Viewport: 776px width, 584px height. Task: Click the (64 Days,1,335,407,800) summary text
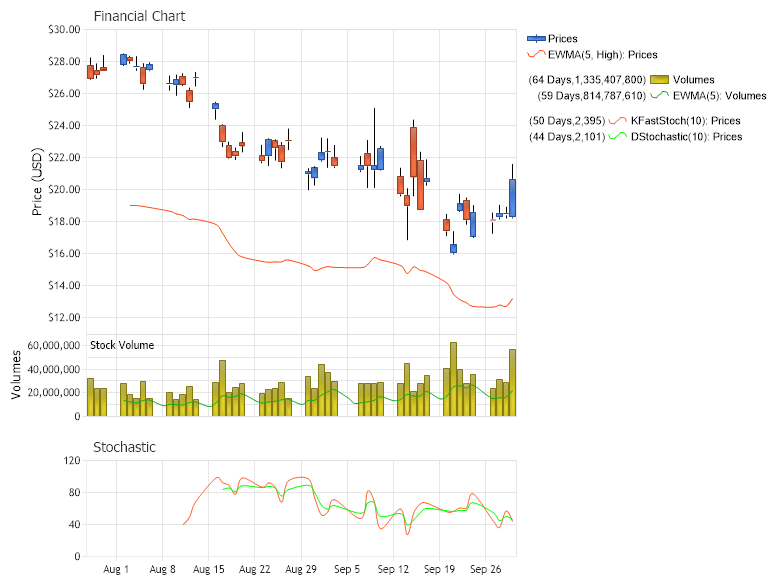[586, 79]
